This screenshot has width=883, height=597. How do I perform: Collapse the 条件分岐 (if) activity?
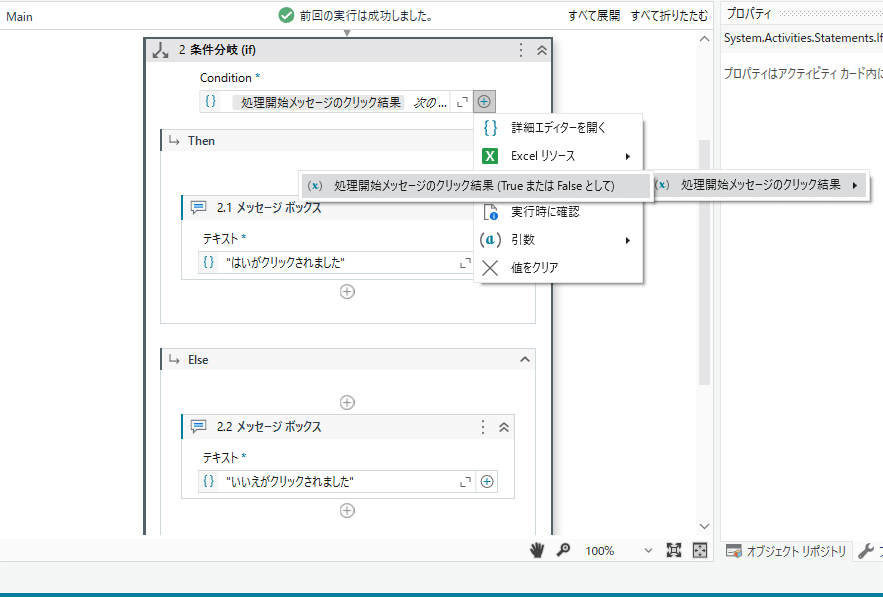[x=542, y=50]
